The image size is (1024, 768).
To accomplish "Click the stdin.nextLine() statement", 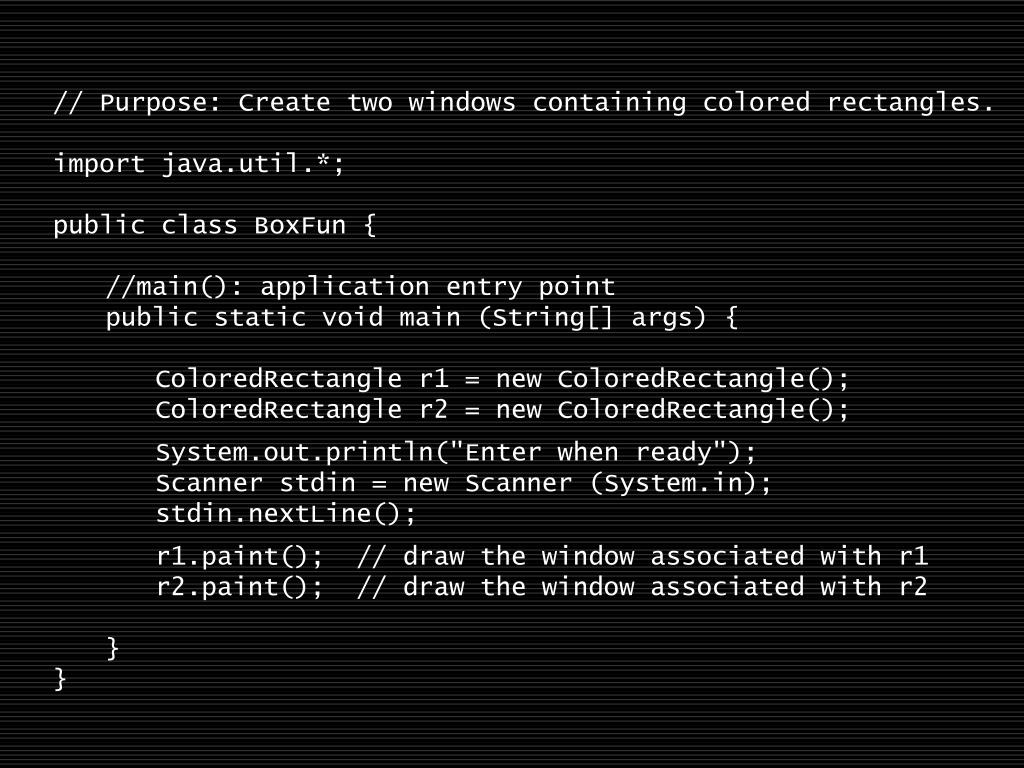I will pyautogui.click(x=285, y=513).
